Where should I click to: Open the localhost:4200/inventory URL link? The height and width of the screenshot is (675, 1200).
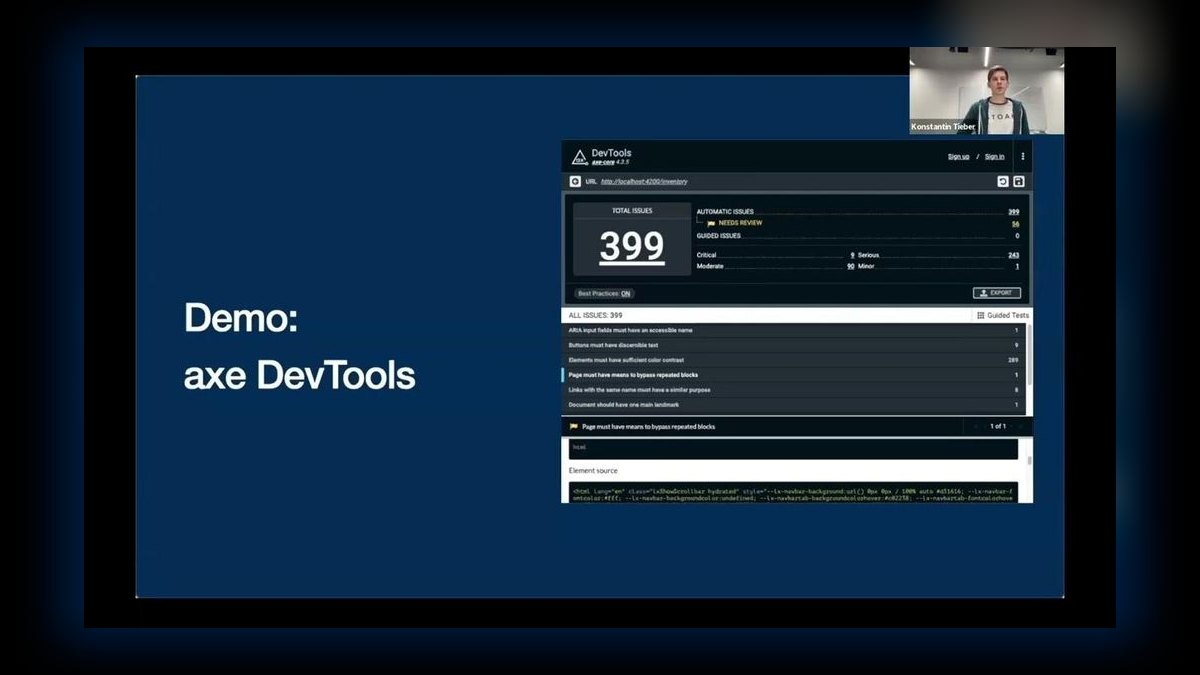(644, 182)
